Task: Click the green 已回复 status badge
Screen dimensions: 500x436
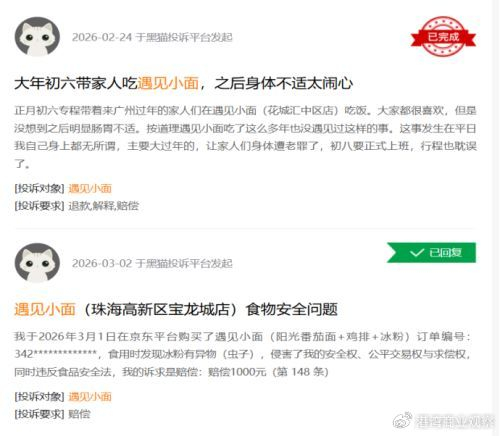Action: 431,253
